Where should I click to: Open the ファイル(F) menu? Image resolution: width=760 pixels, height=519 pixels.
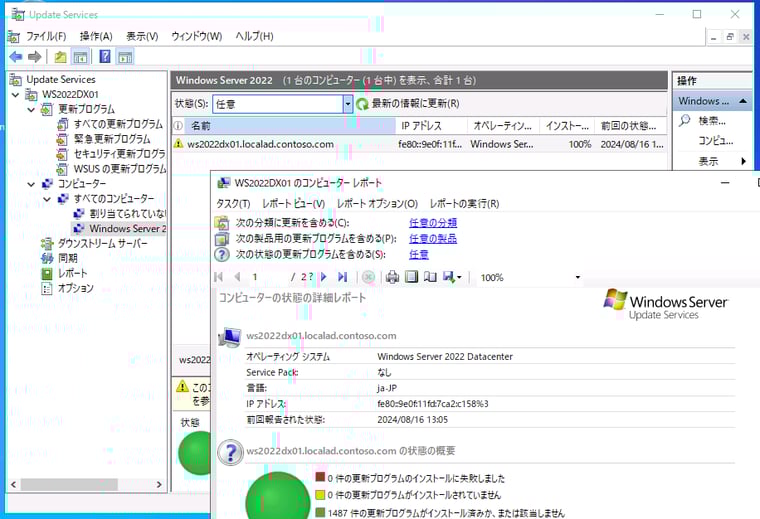click(x=46, y=36)
